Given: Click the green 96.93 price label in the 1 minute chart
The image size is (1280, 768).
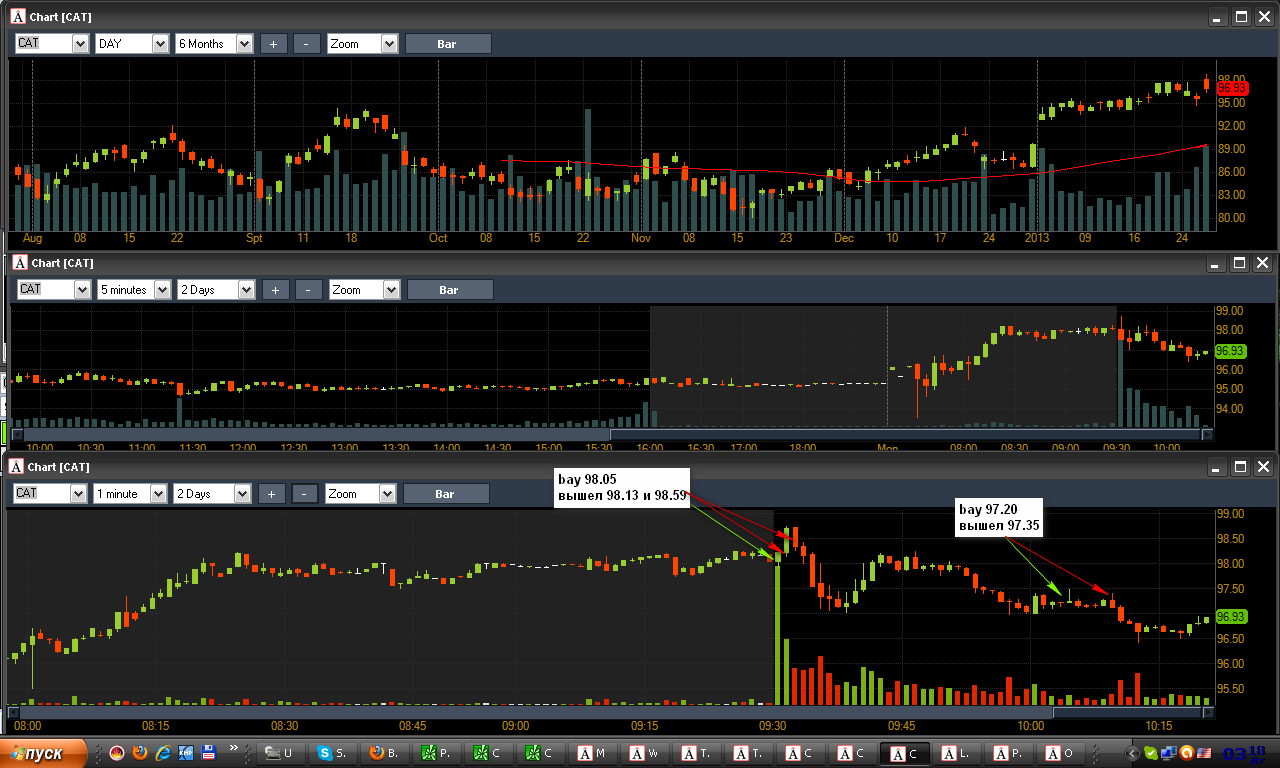Looking at the screenshot, I should click(x=1231, y=616).
